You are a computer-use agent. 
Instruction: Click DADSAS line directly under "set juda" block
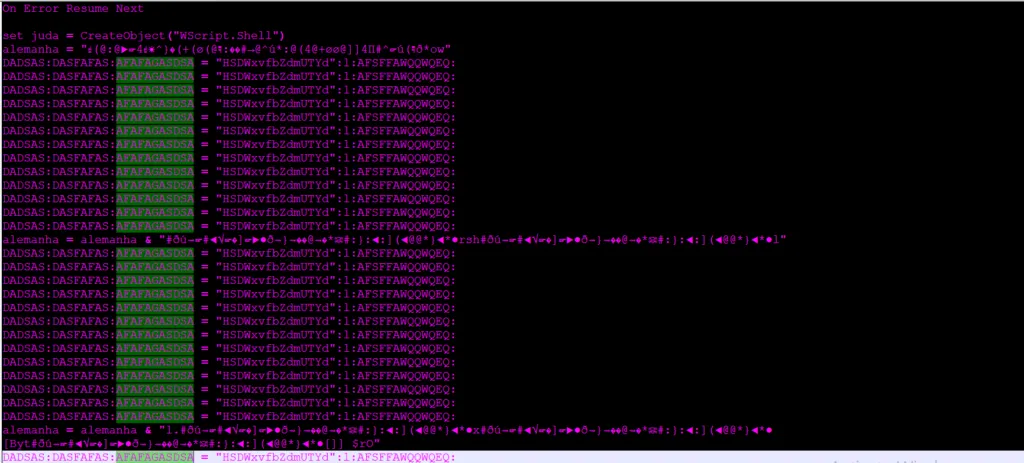[x=229, y=63]
